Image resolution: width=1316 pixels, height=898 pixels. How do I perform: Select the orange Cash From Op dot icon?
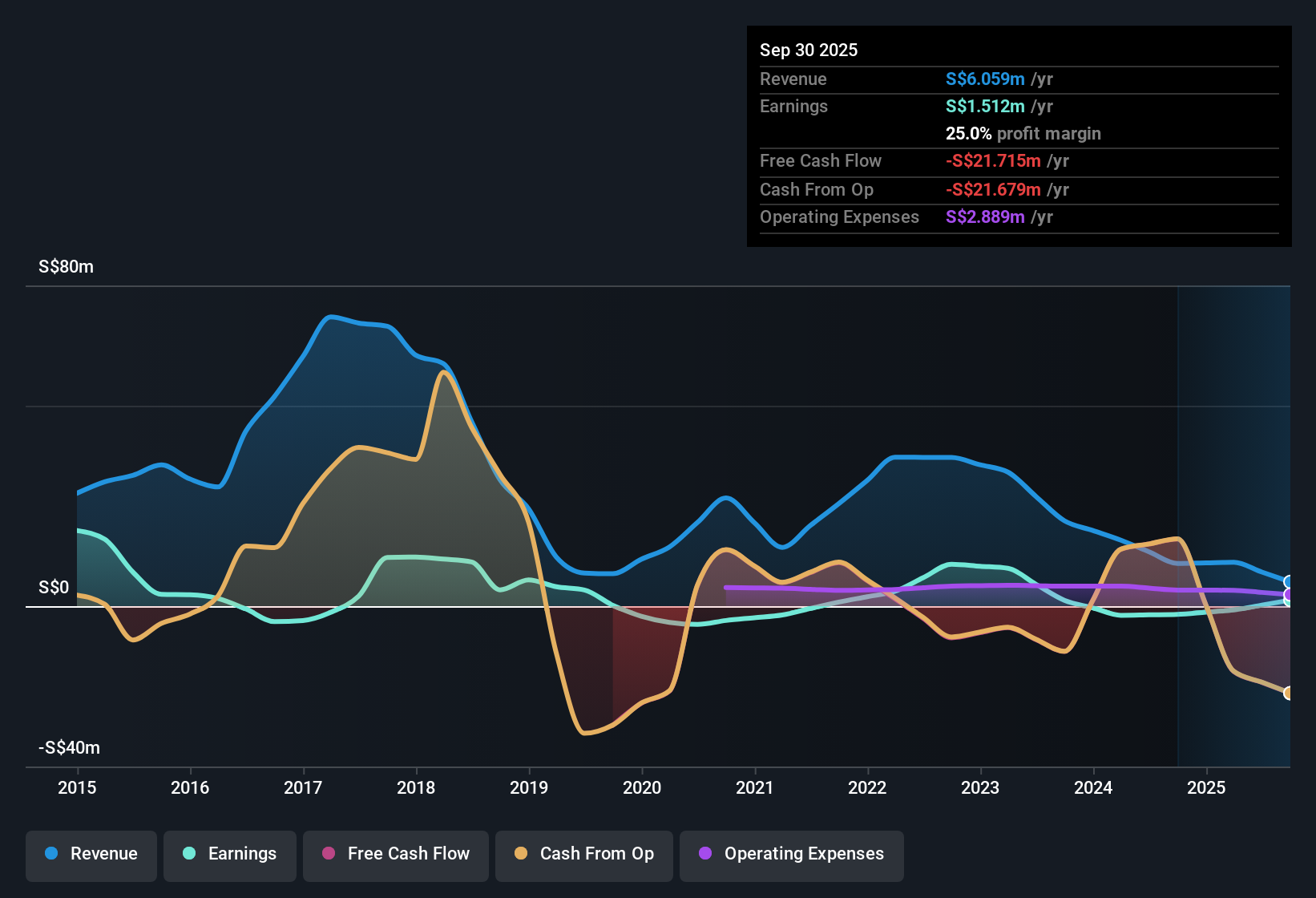[x=522, y=854]
